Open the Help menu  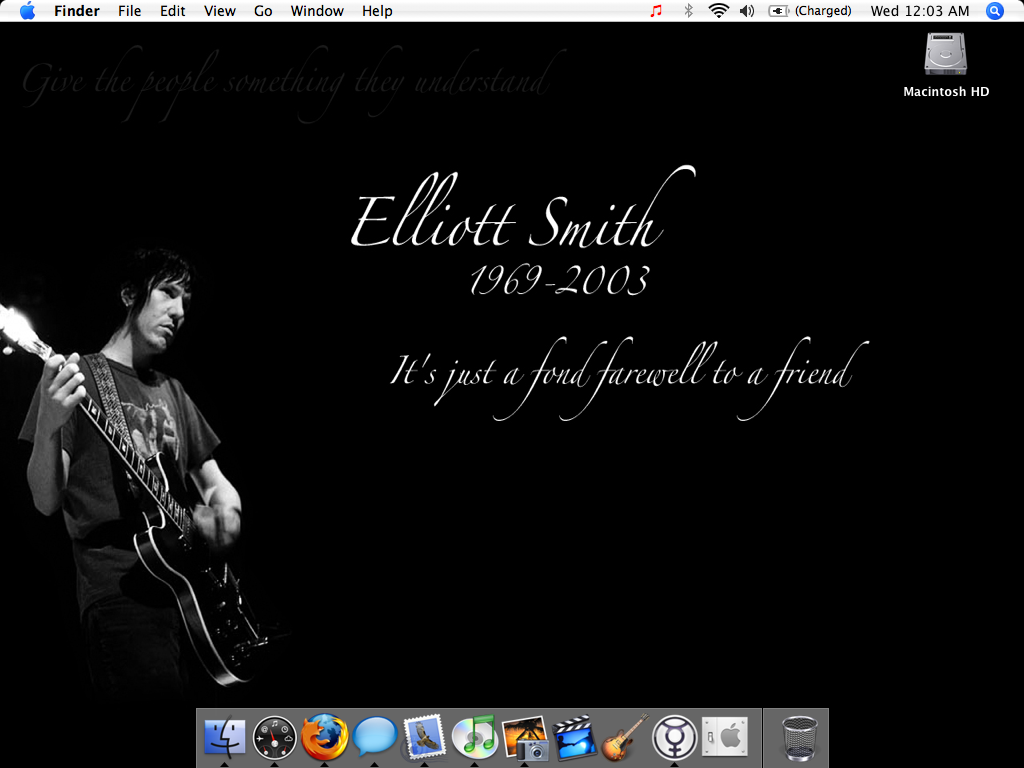coord(377,11)
